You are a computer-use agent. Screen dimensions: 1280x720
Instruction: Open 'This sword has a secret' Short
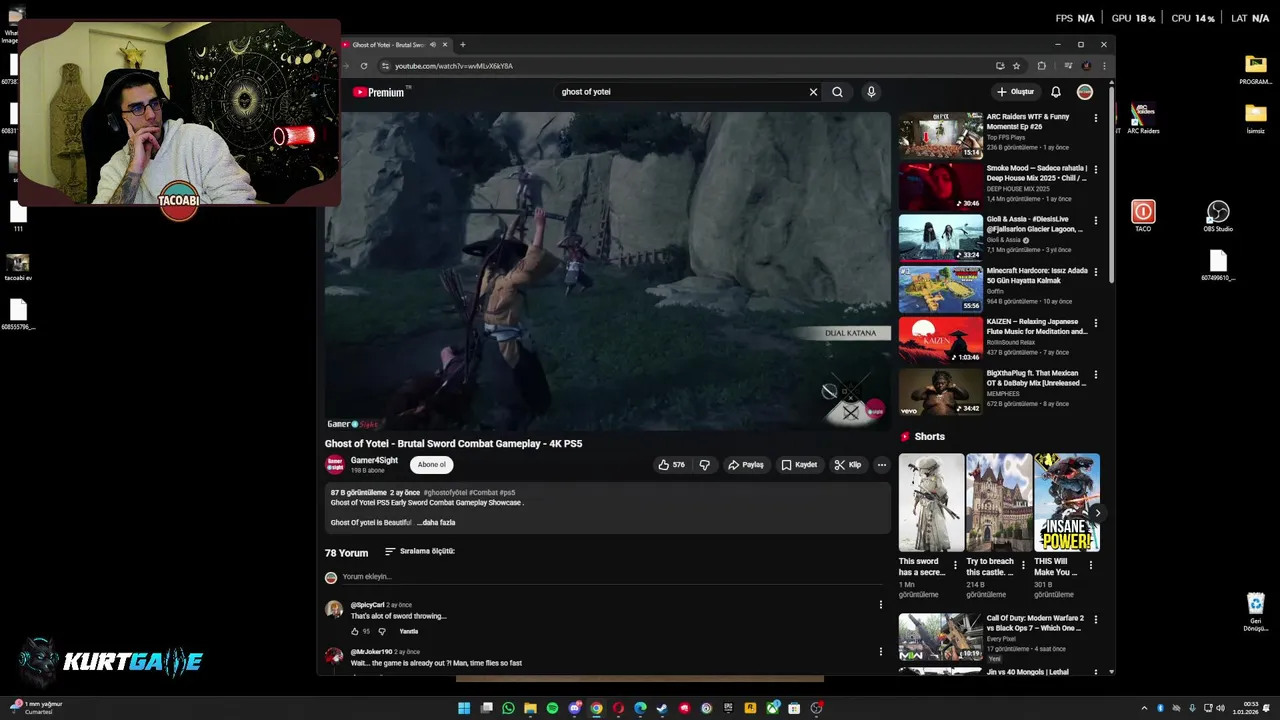(931, 503)
